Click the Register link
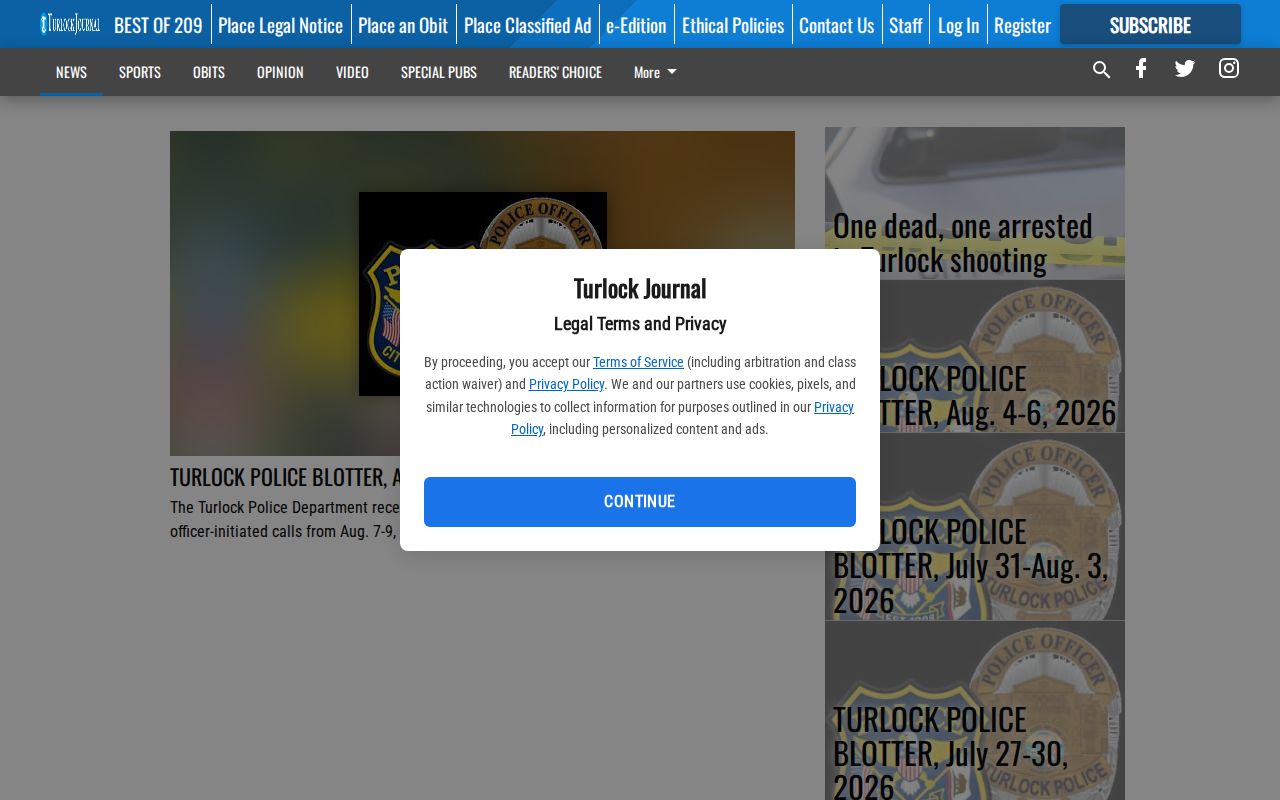This screenshot has width=1280, height=800. click(1022, 25)
